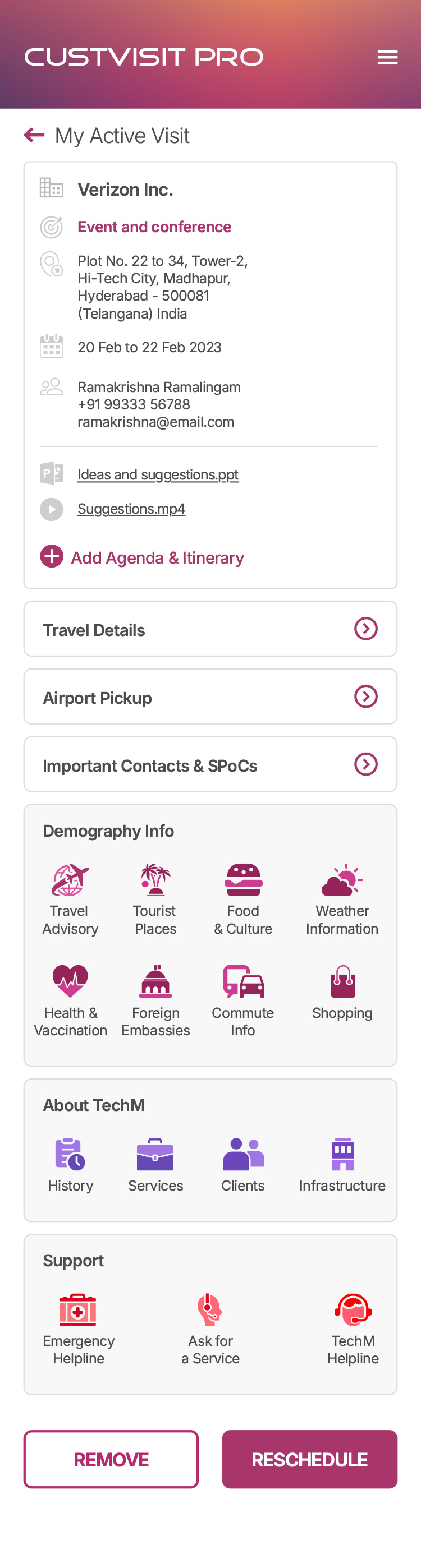Go back using the arrow icon
421x1568 pixels.
click(x=34, y=135)
